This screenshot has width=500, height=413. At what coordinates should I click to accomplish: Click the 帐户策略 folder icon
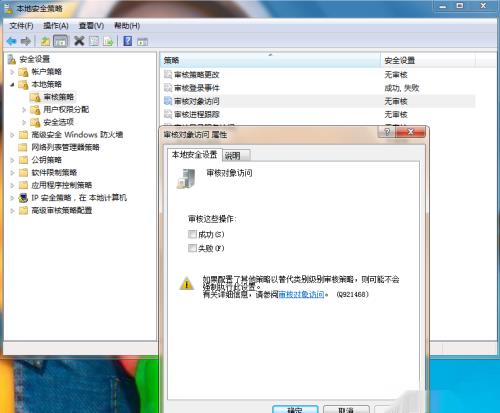click(23, 72)
